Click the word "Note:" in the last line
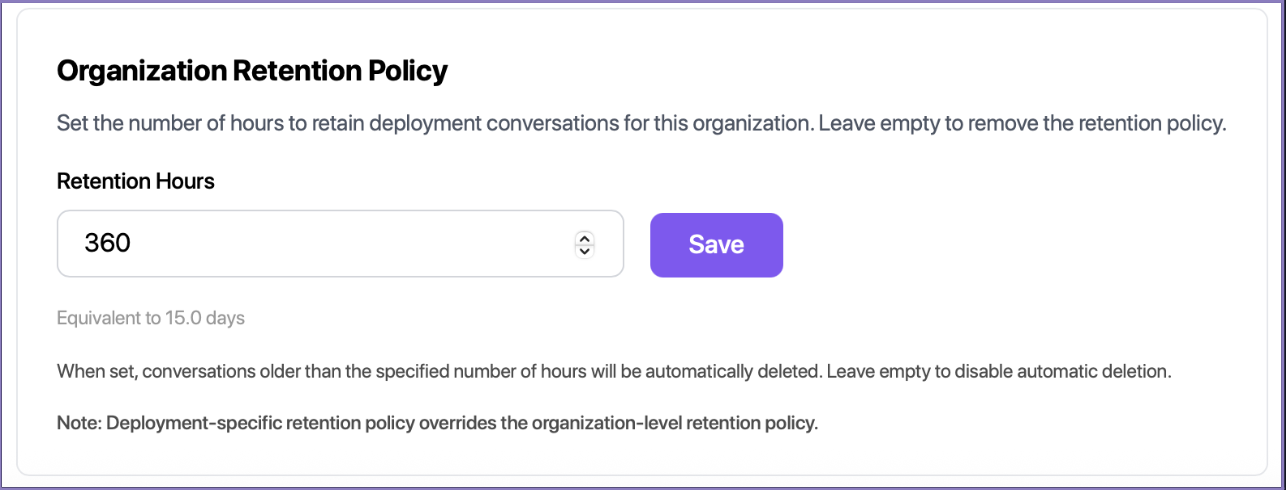 [79, 422]
